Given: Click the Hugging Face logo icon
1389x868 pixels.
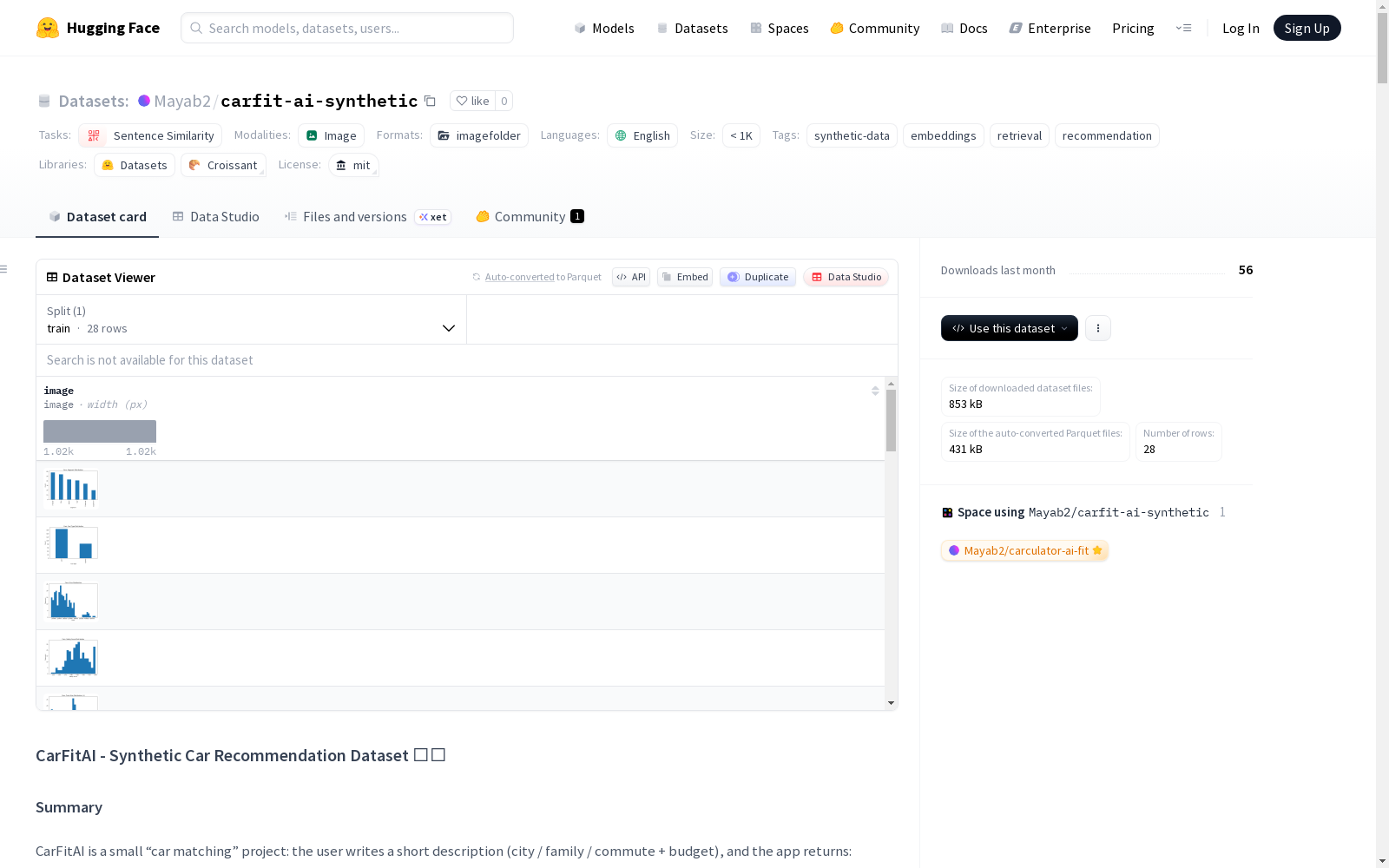Looking at the screenshot, I should [x=48, y=28].
